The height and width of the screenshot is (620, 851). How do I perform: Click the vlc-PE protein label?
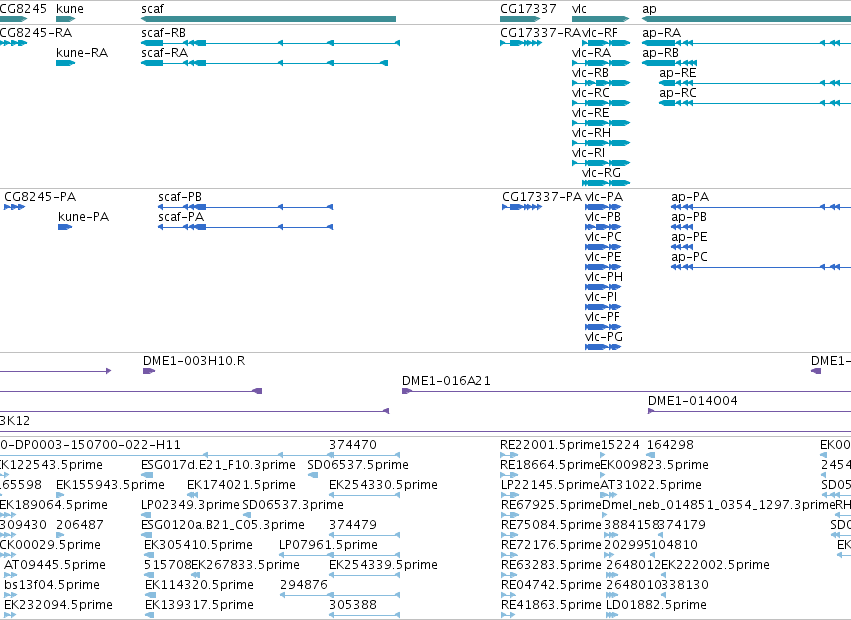tap(603, 257)
